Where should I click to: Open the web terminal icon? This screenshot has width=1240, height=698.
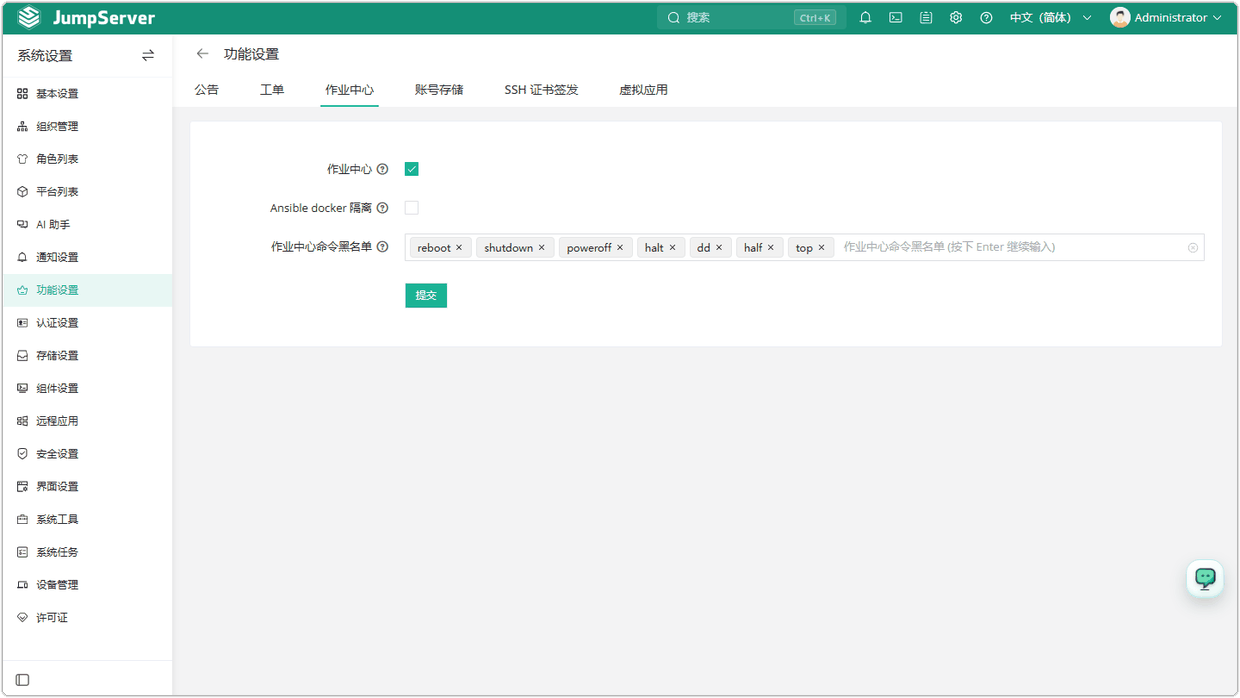896,18
